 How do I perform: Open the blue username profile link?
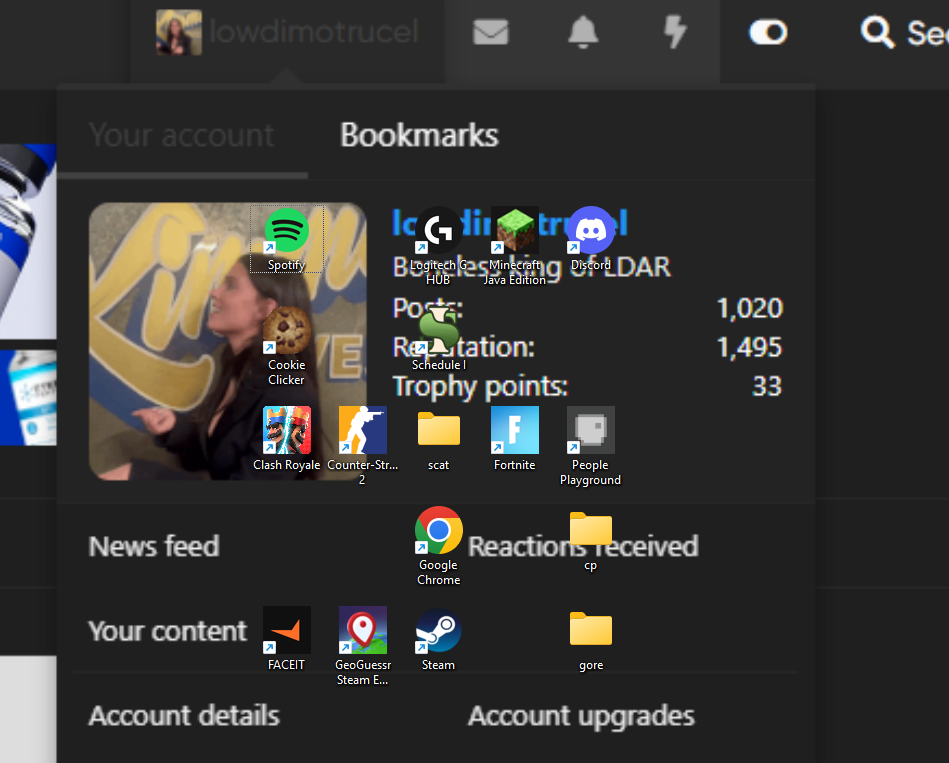510,223
